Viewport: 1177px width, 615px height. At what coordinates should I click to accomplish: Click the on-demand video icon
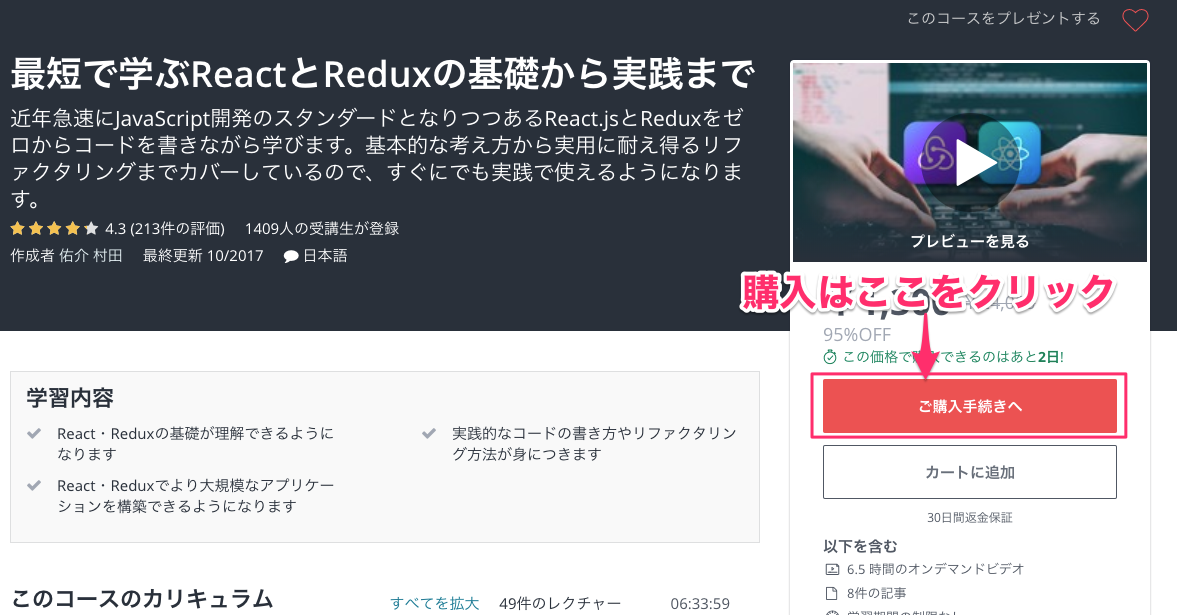(x=832, y=569)
